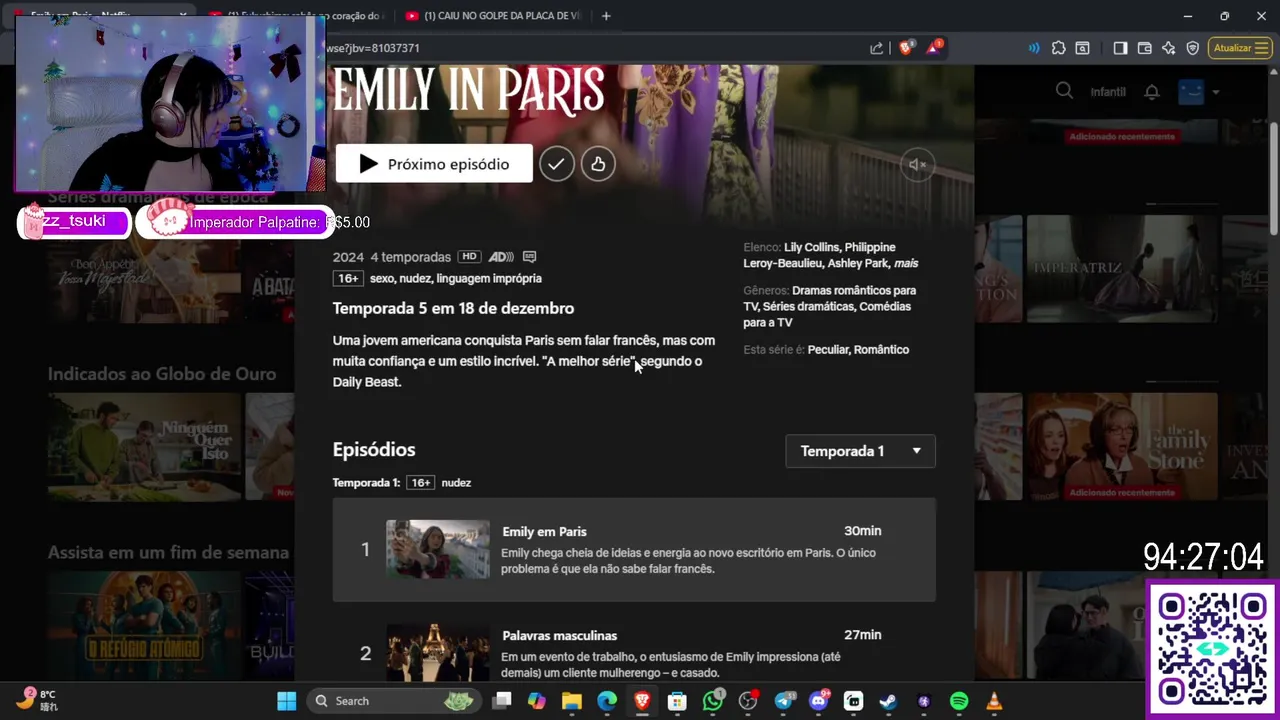Open Task View on taskbar

[502, 701]
